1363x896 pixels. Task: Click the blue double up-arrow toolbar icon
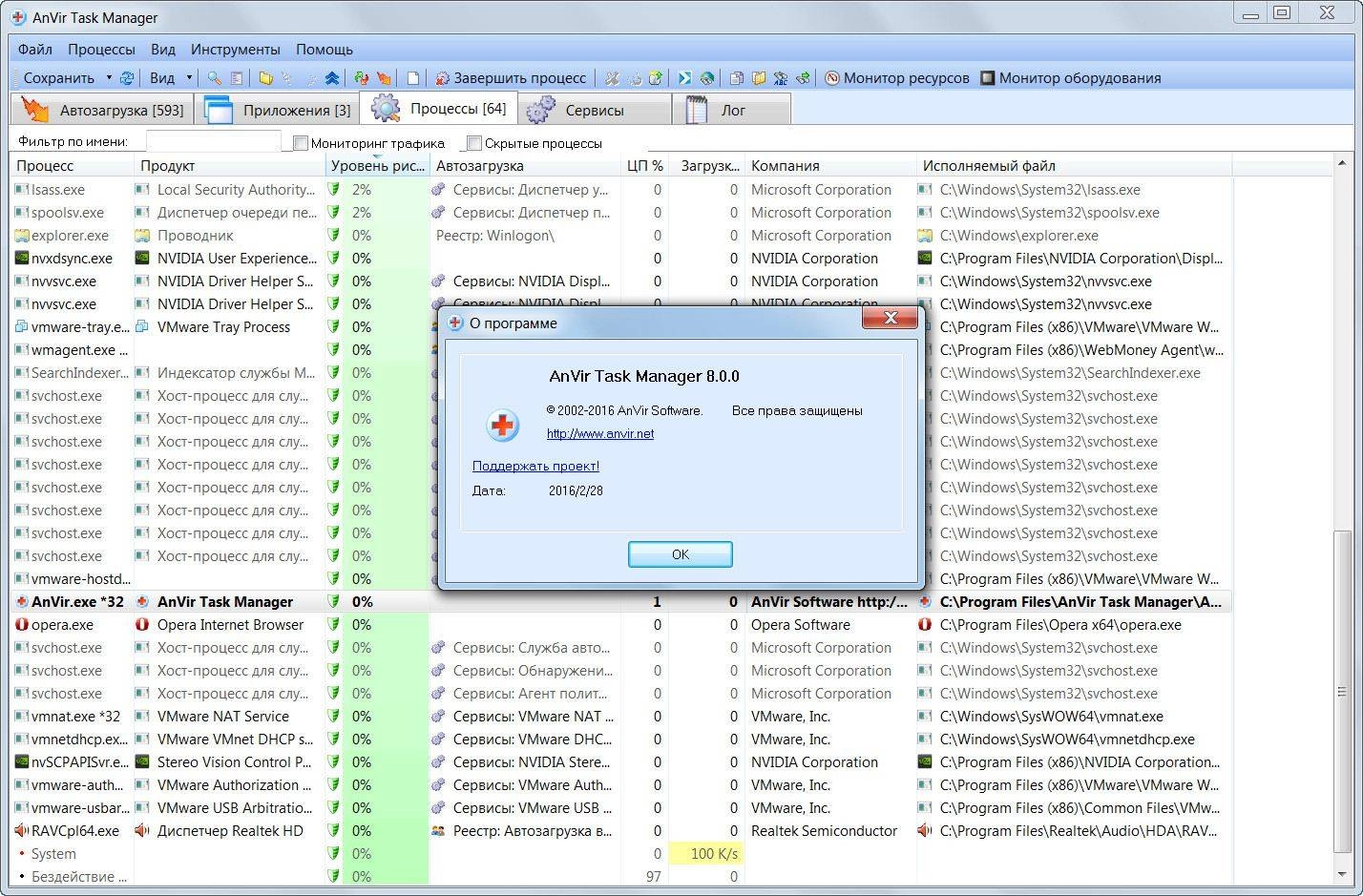tap(331, 78)
